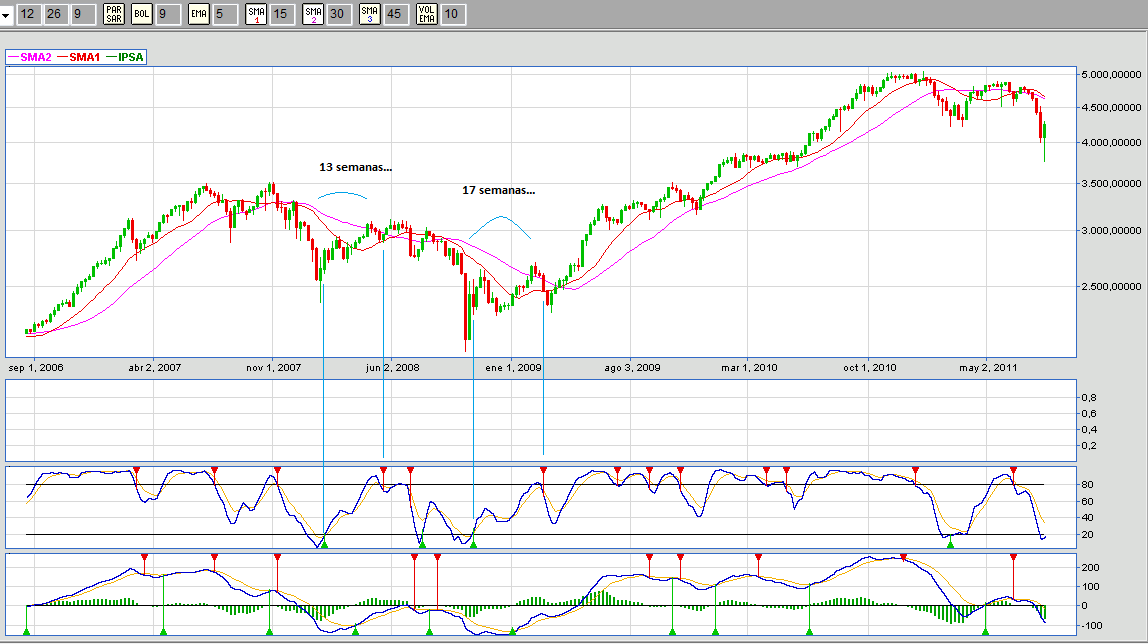Toggle the SMA 1 moving average
The height and width of the screenshot is (644, 1148).
click(x=256, y=14)
